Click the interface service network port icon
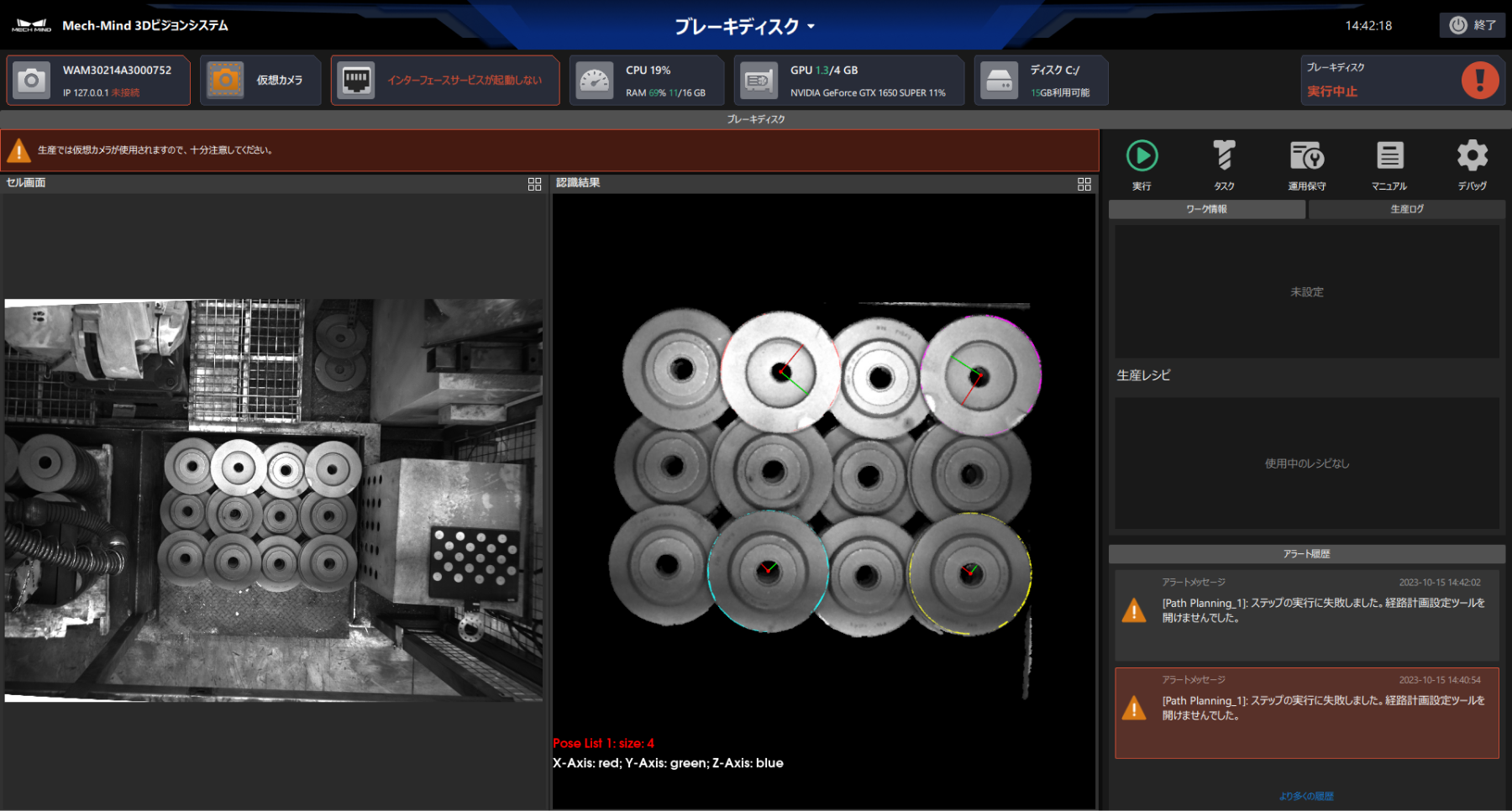The width and height of the screenshot is (1512, 811). click(356, 81)
